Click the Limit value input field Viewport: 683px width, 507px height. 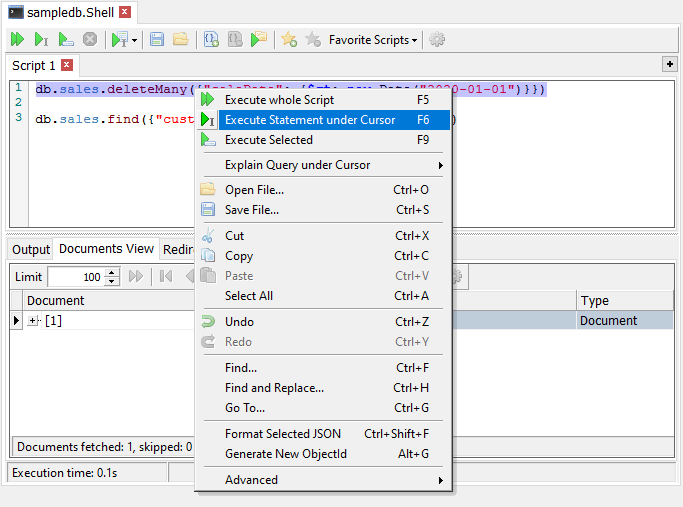tap(75, 277)
